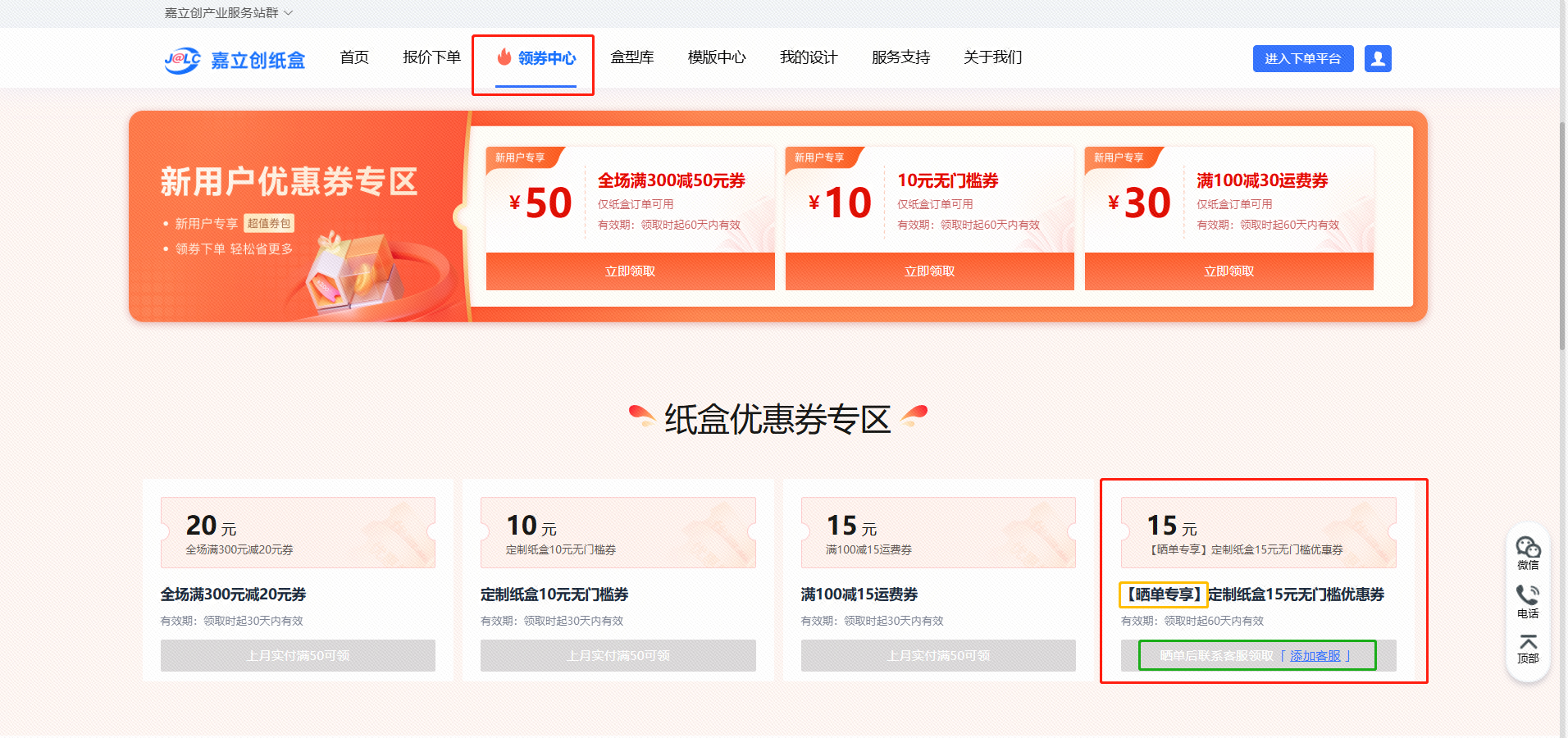Claim the ¥50 满300减50 coupon
This screenshot has height=738, width=1568.
coord(630,271)
